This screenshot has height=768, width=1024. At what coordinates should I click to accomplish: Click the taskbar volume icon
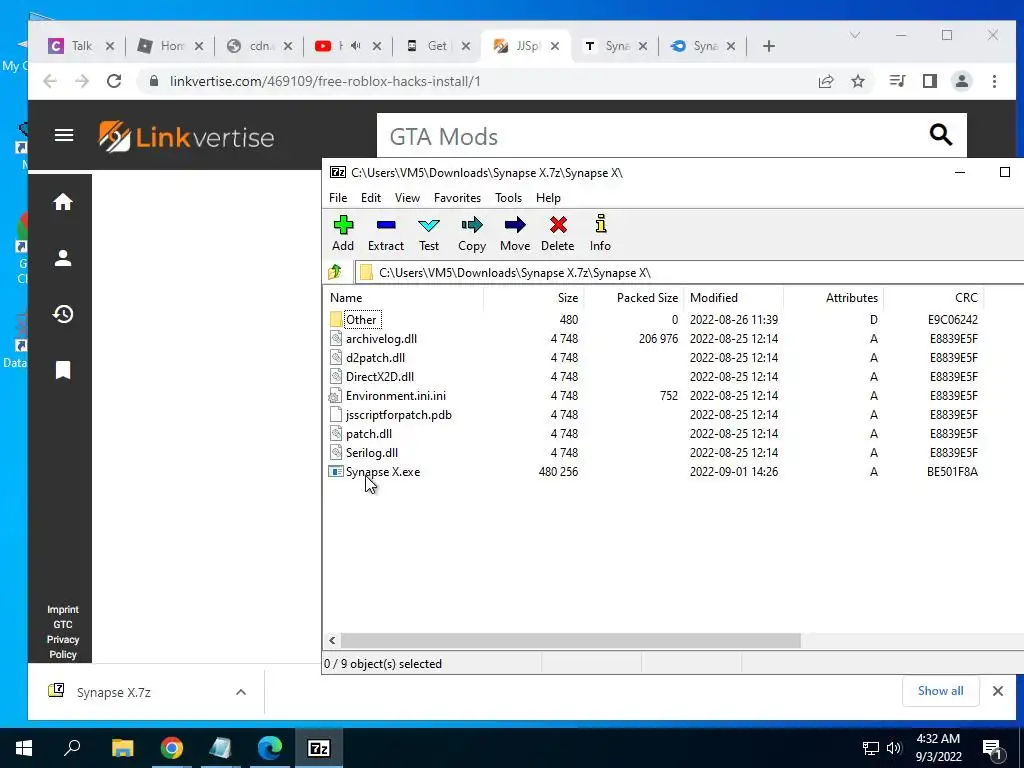[894, 748]
